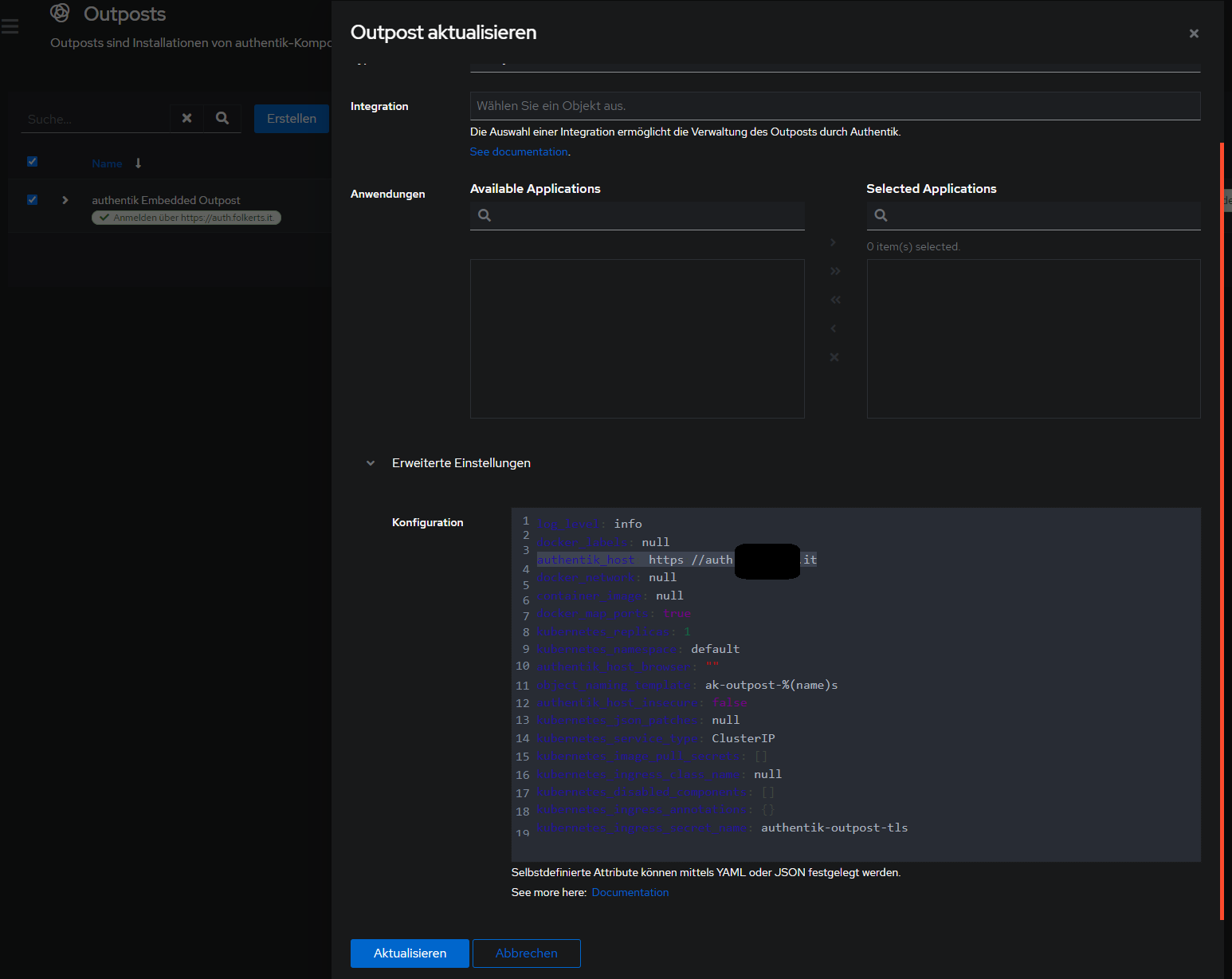This screenshot has width=1232, height=979.
Task: Click the single left arrow to remove selected
Action: coord(834,328)
